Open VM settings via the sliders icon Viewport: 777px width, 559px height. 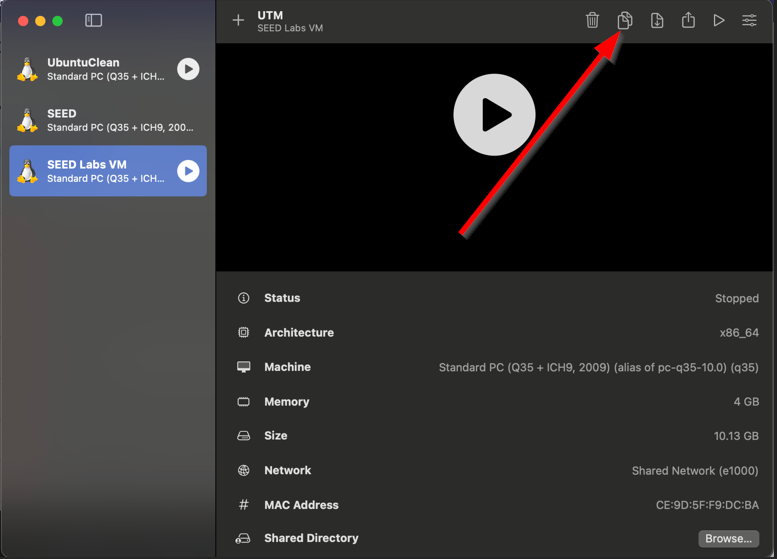click(x=749, y=20)
